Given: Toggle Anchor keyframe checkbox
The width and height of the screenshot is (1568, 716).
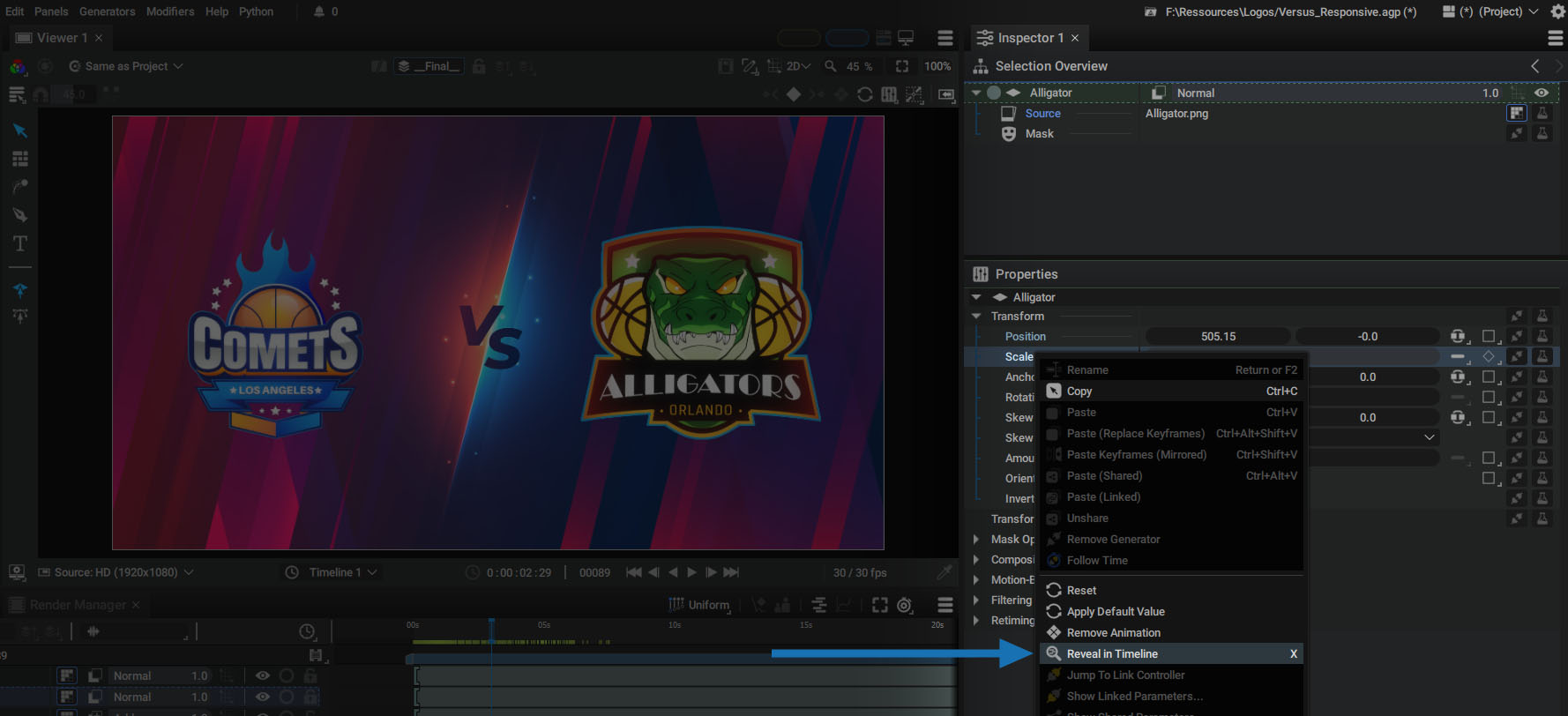Looking at the screenshot, I should click(1490, 377).
